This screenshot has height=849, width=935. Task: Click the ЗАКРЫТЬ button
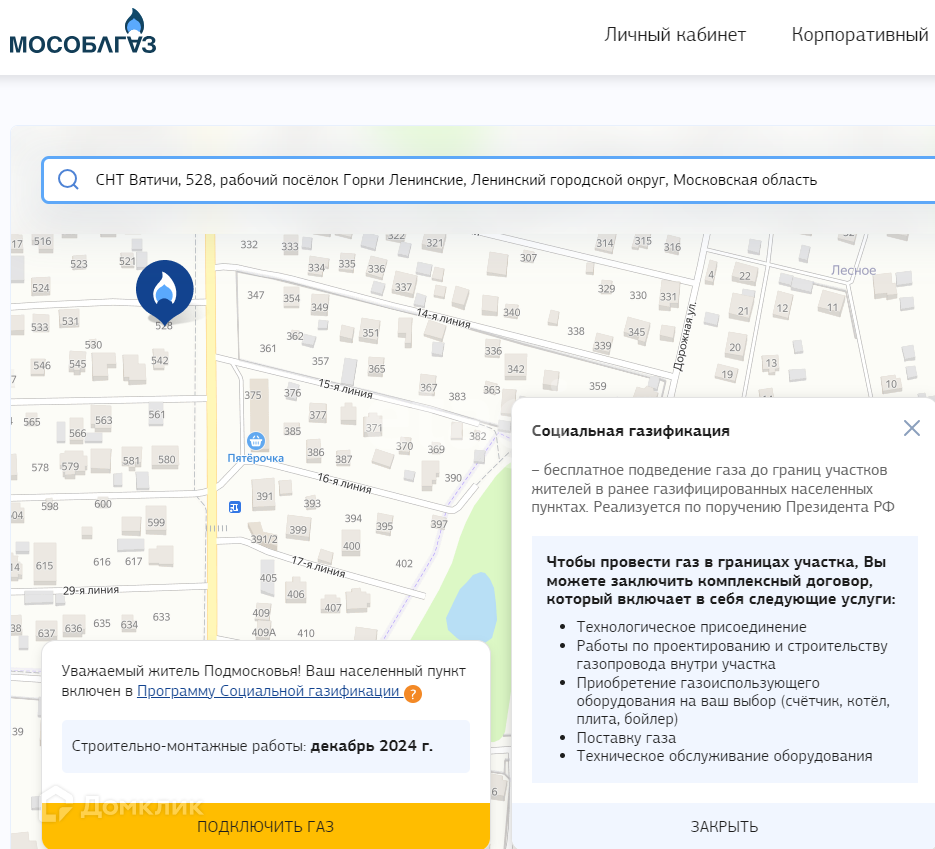point(724,826)
